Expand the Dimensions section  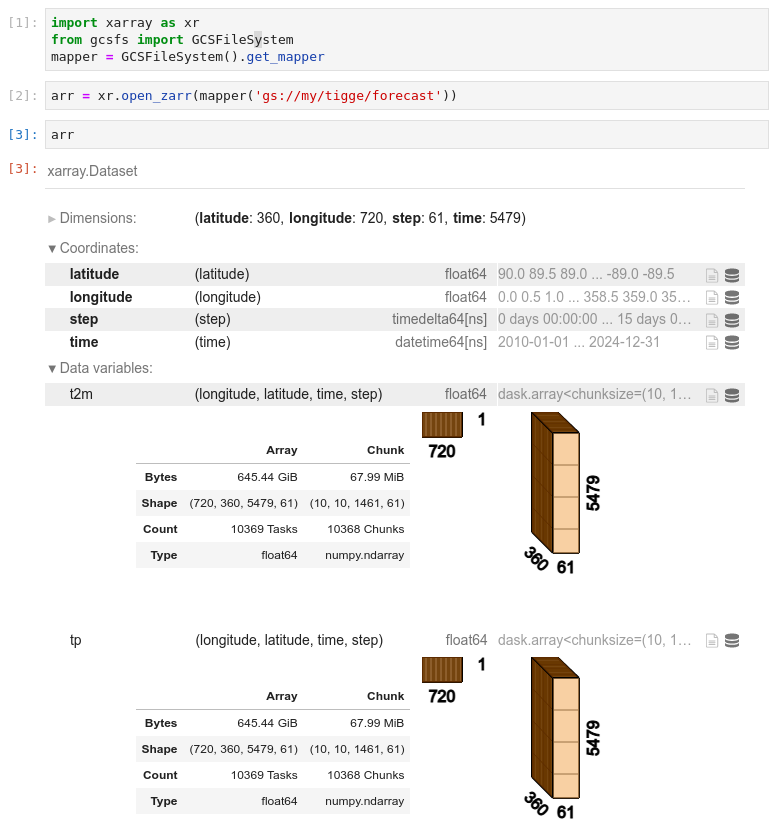point(92,218)
